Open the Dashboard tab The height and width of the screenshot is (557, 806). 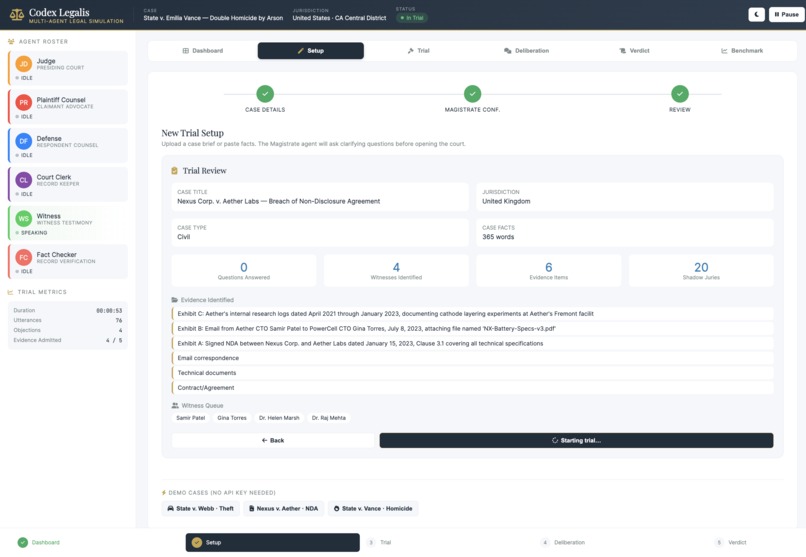(x=203, y=51)
